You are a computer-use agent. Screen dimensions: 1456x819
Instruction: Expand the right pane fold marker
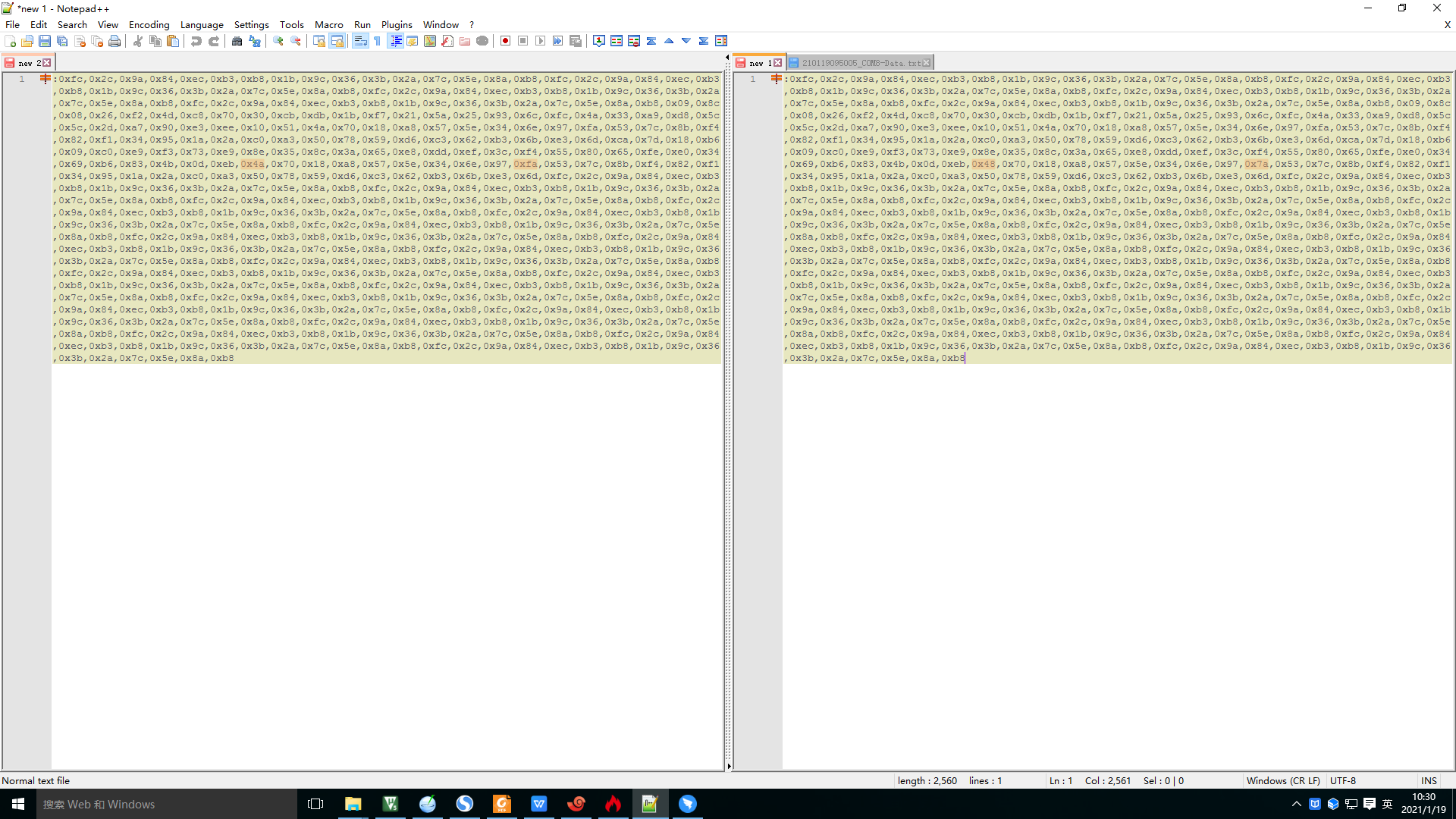[776, 79]
